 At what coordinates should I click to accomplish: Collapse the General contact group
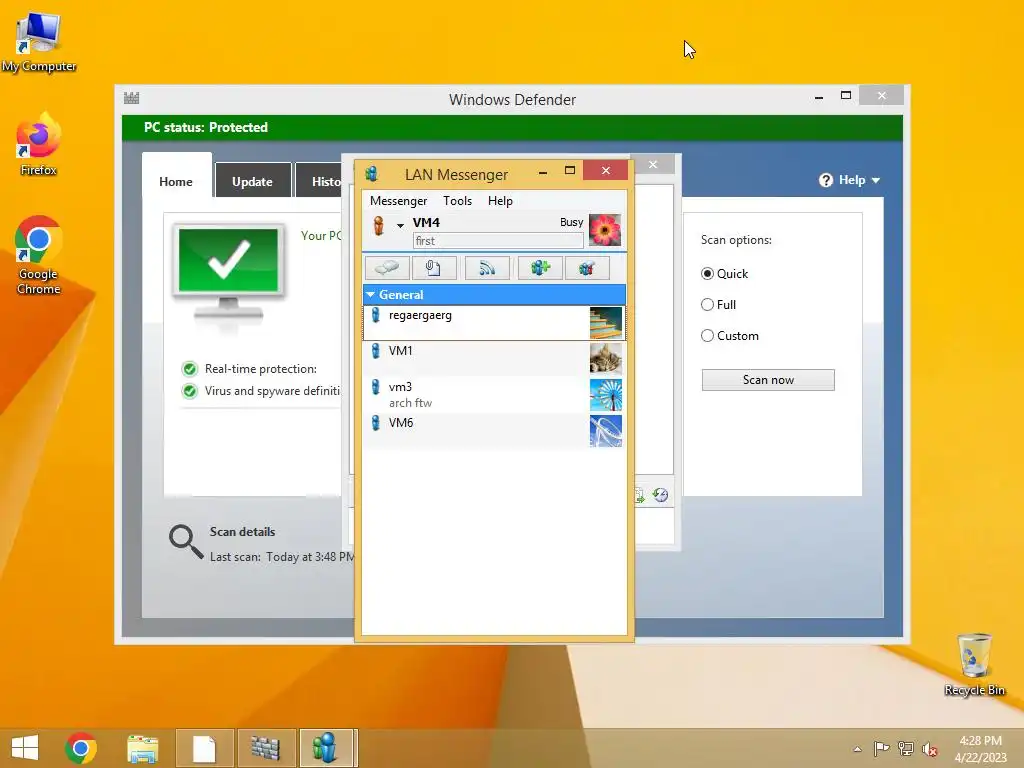(x=371, y=295)
